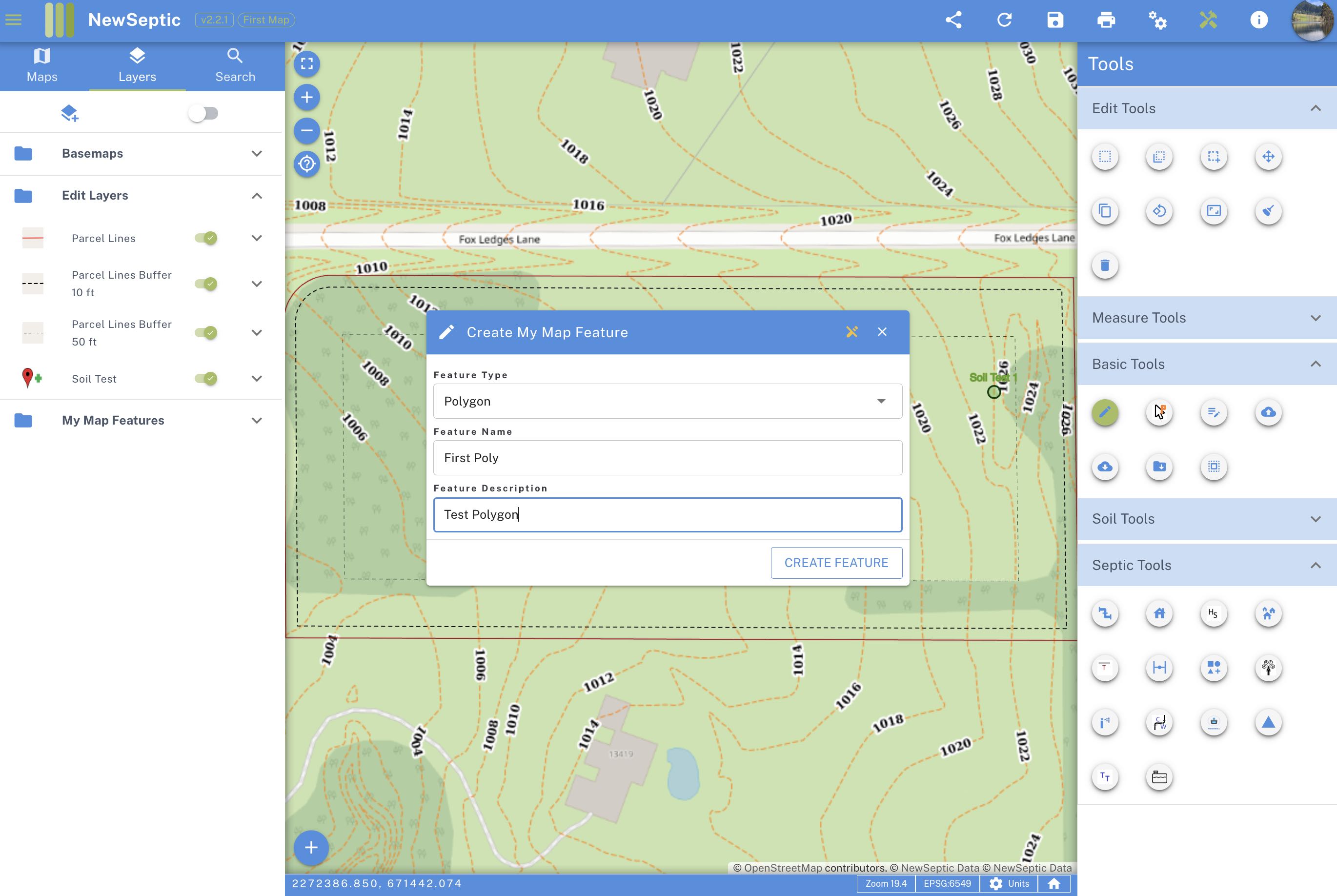Viewport: 1337px width, 896px height.
Task: Click the locate me map button
Action: (x=307, y=164)
